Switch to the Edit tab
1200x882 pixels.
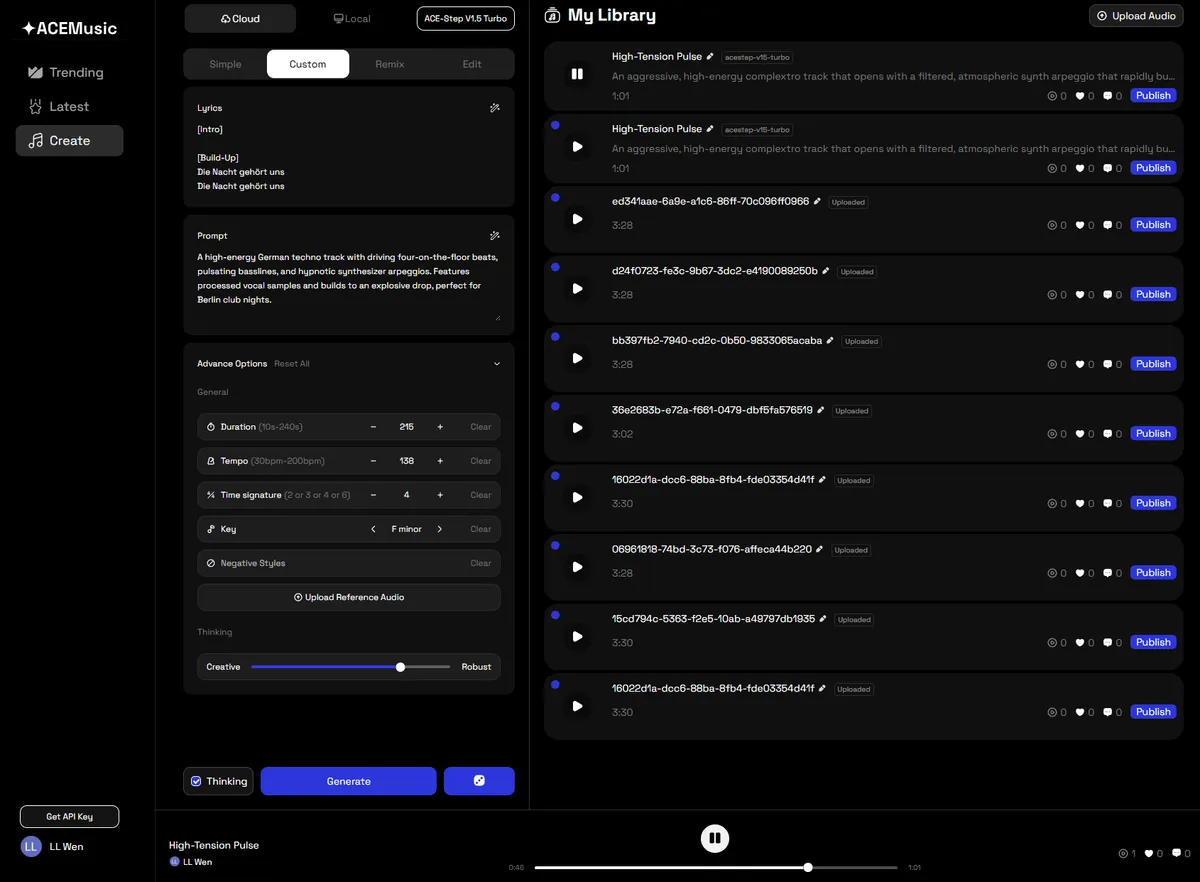(x=472, y=64)
